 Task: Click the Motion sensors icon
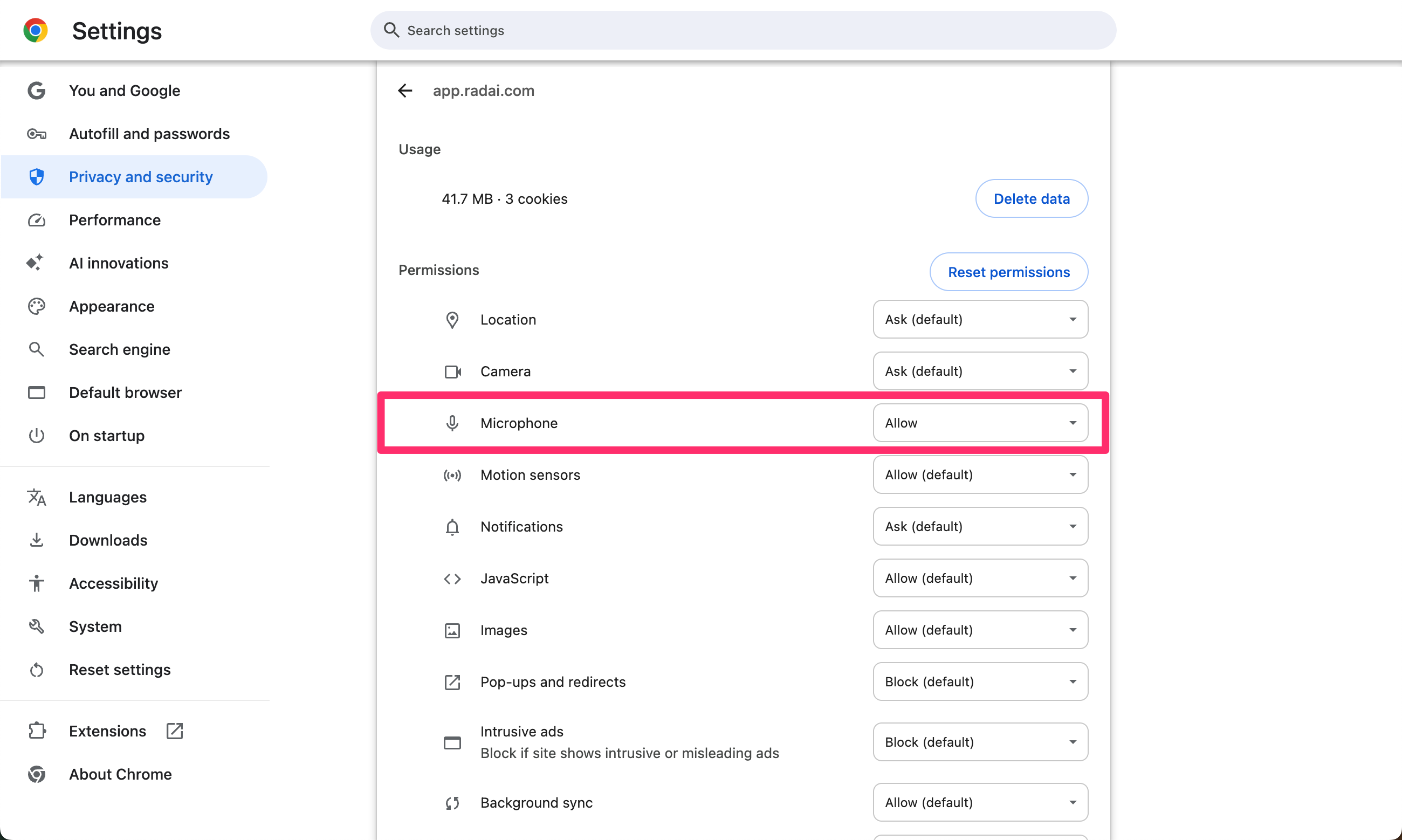(x=452, y=475)
